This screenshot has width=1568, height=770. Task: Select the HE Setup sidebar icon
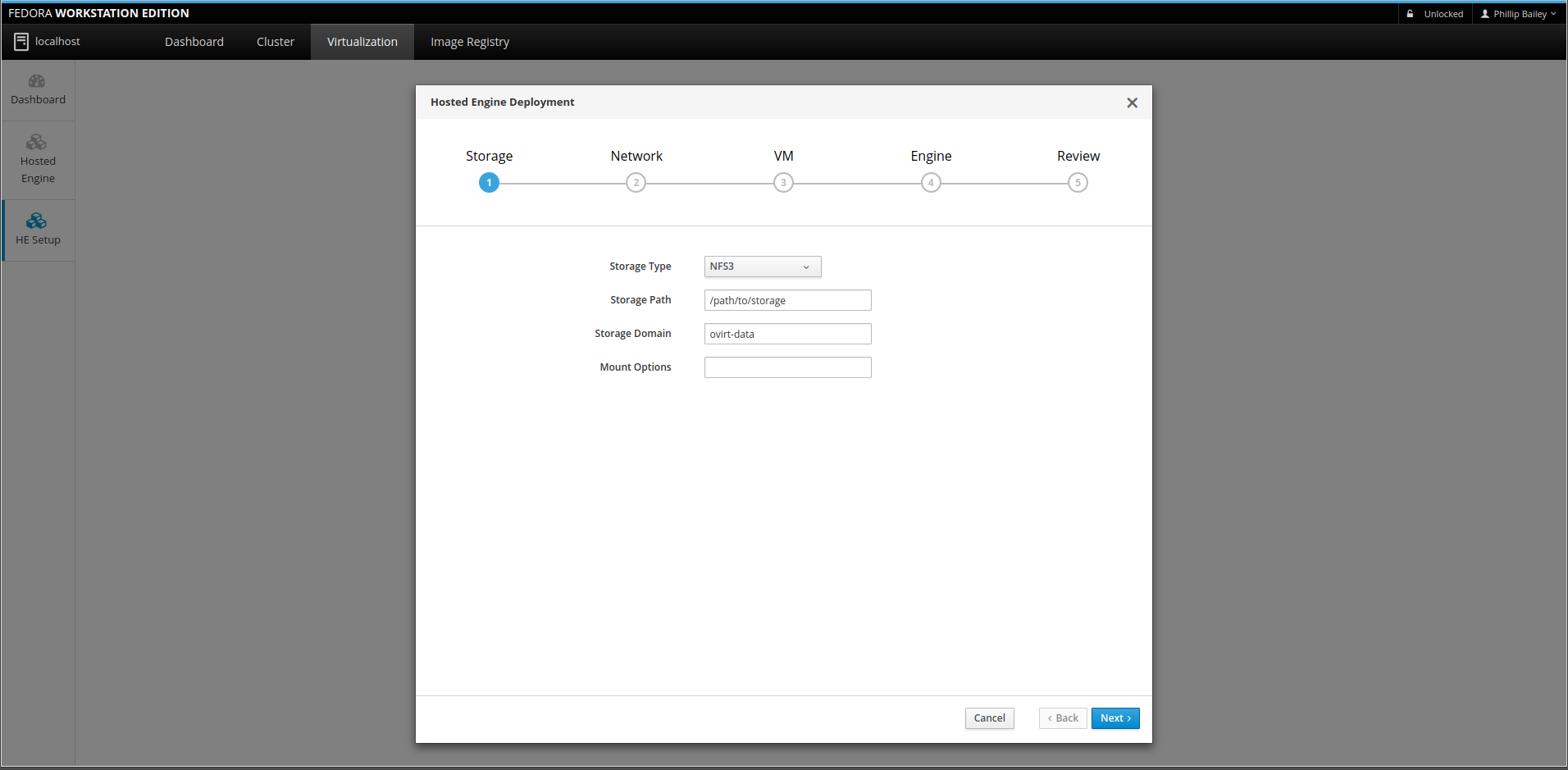coord(37,221)
